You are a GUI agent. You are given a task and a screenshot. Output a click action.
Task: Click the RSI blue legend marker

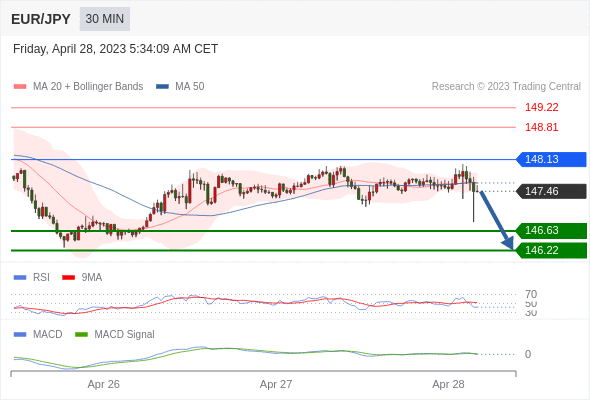[20, 278]
